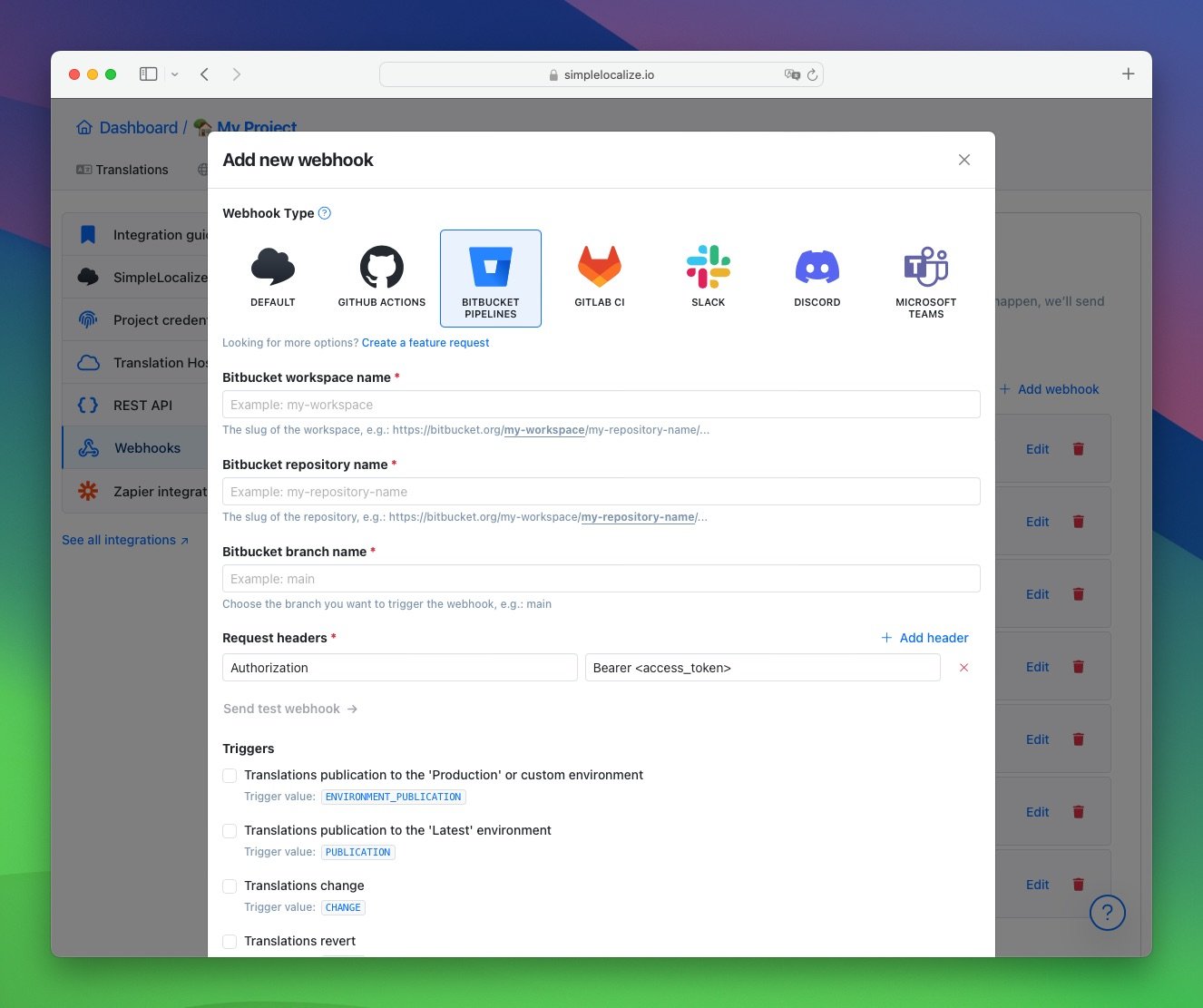Expand the Safari sidebar dropdown chevron
The height and width of the screenshot is (1008, 1203).
coord(174,74)
